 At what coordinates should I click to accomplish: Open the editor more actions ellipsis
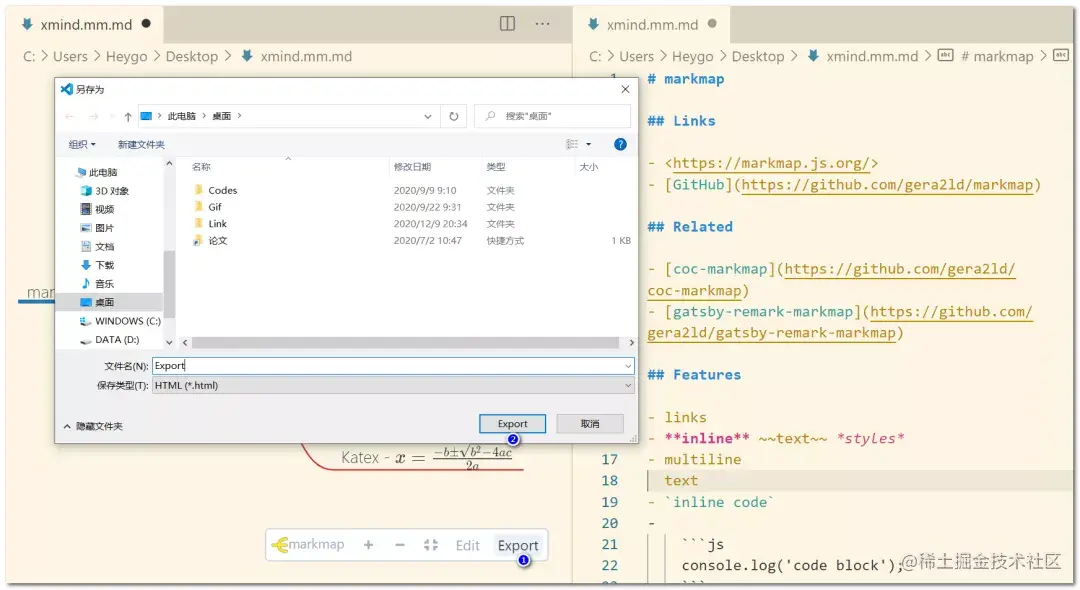[x=543, y=23]
